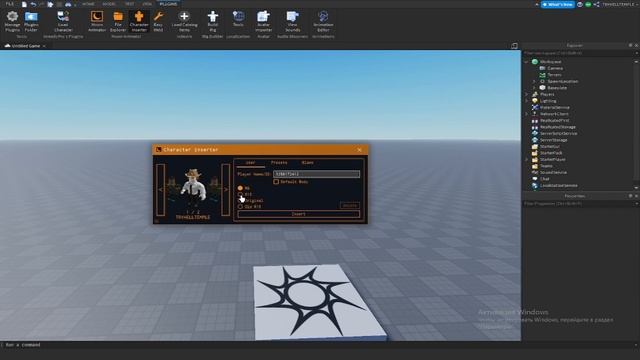Image resolution: width=640 pixels, height=360 pixels.
Task: Click Load Catalog Items plugin
Action: 184,21
